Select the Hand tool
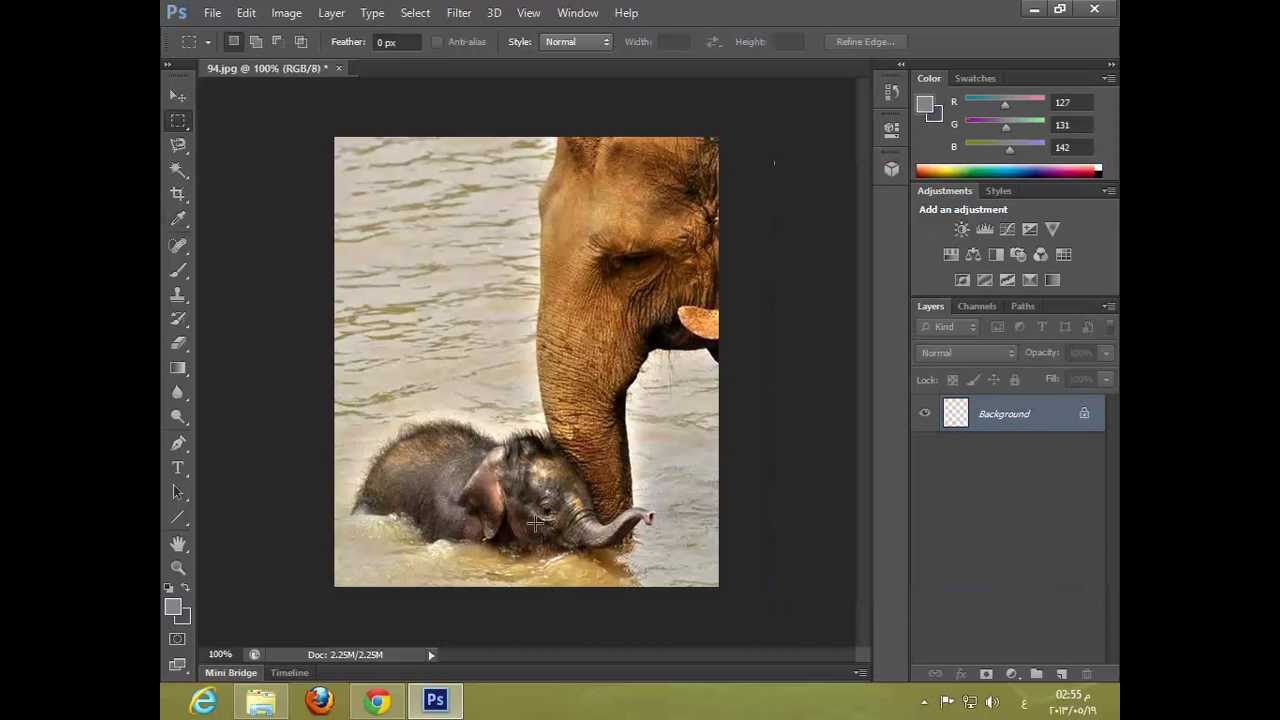The height and width of the screenshot is (720, 1280). (x=178, y=543)
